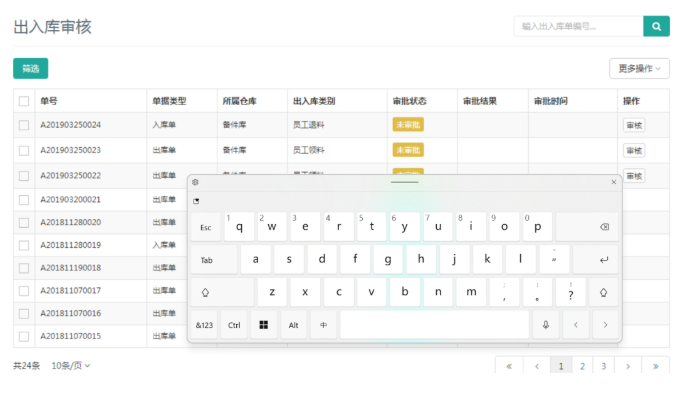686x399 pixels.
Task: Check the box for row A201903250024
Action: (24, 125)
